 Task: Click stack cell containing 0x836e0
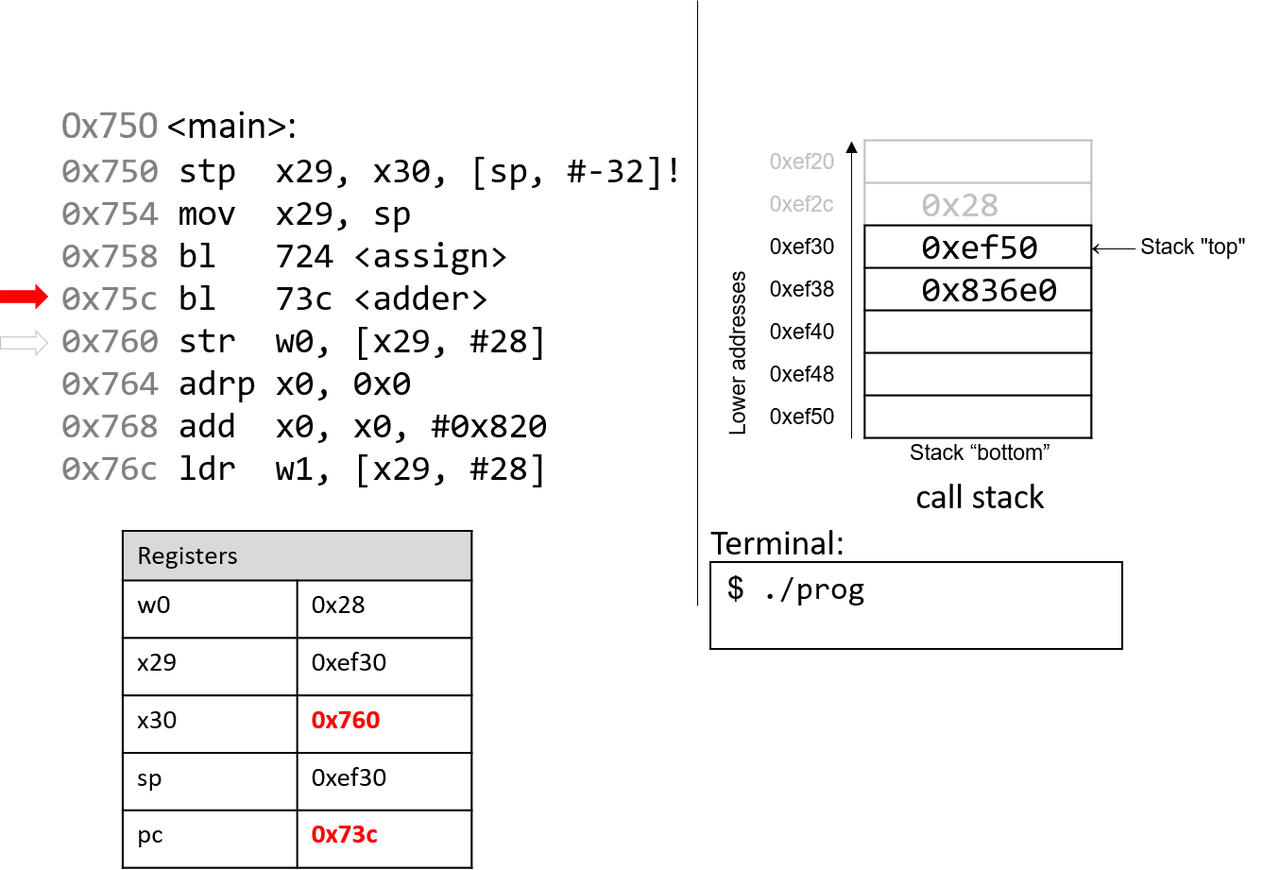coord(977,290)
